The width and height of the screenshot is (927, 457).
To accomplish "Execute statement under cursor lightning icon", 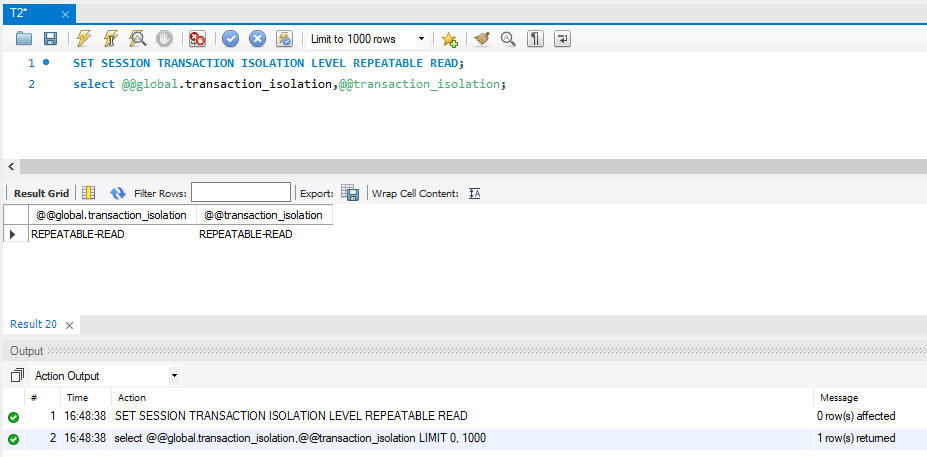I will click(111, 39).
